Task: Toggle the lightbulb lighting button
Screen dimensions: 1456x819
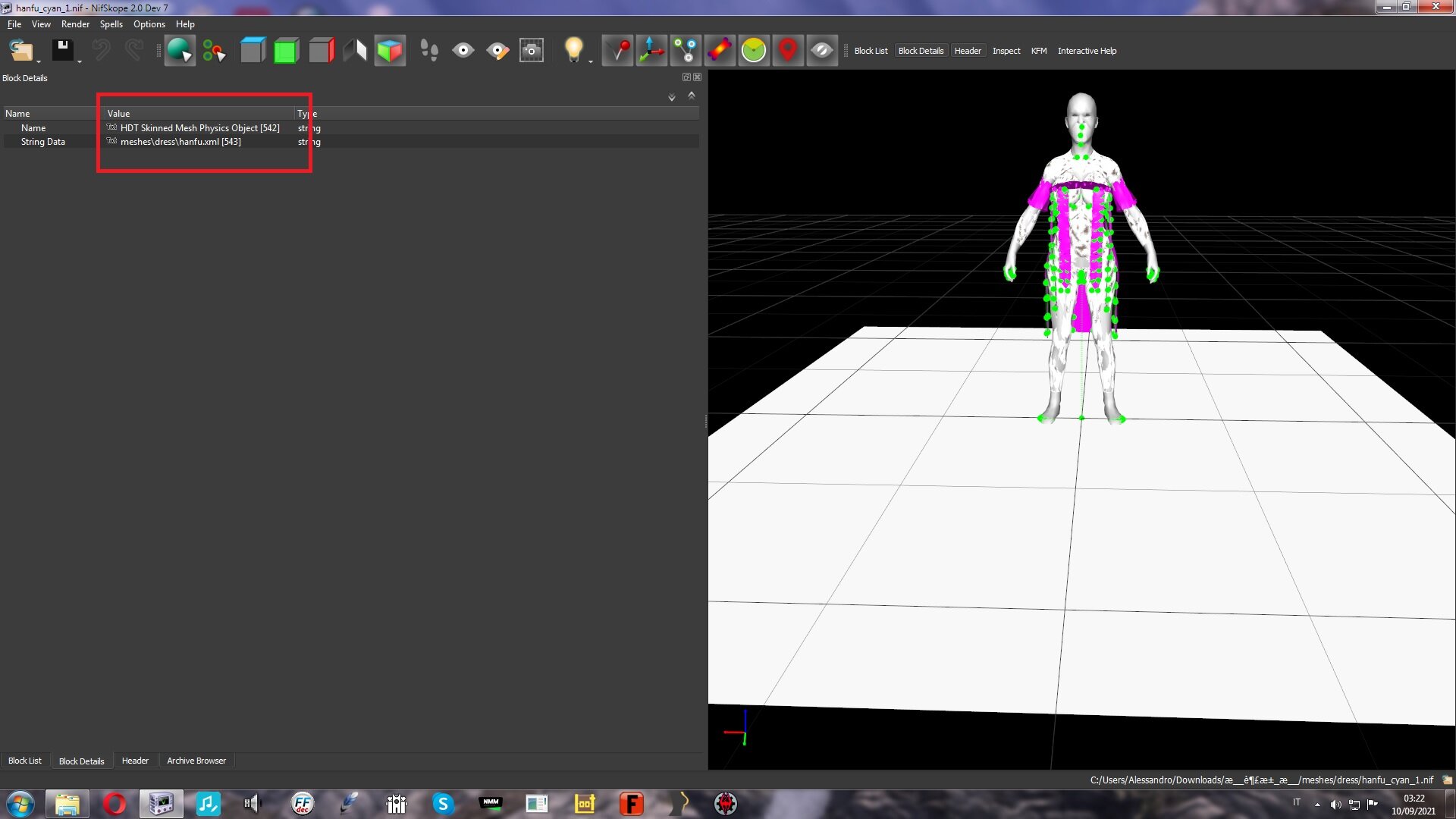Action: (x=574, y=51)
